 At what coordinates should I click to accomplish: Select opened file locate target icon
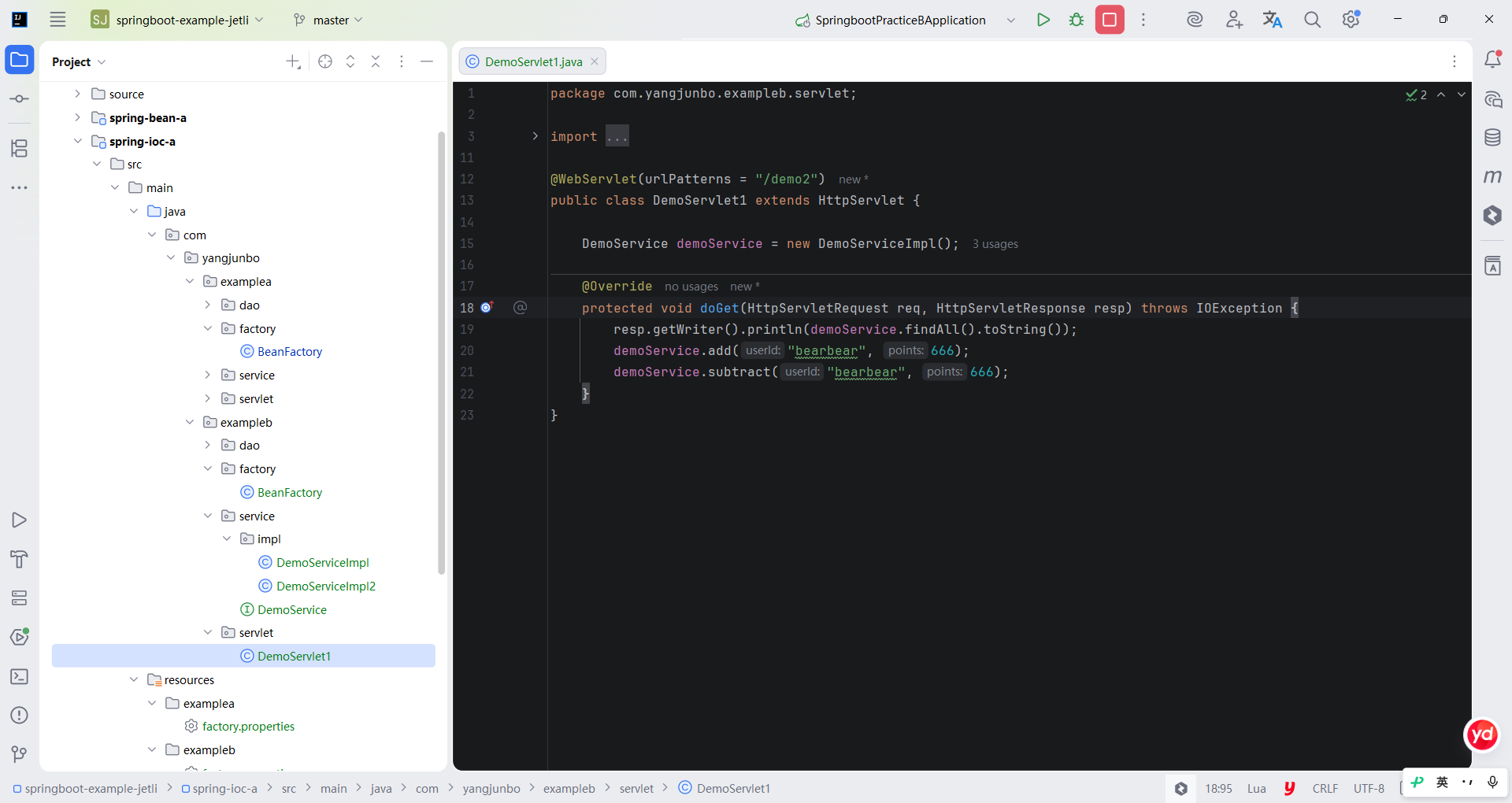pyautogui.click(x=325, y=61)
